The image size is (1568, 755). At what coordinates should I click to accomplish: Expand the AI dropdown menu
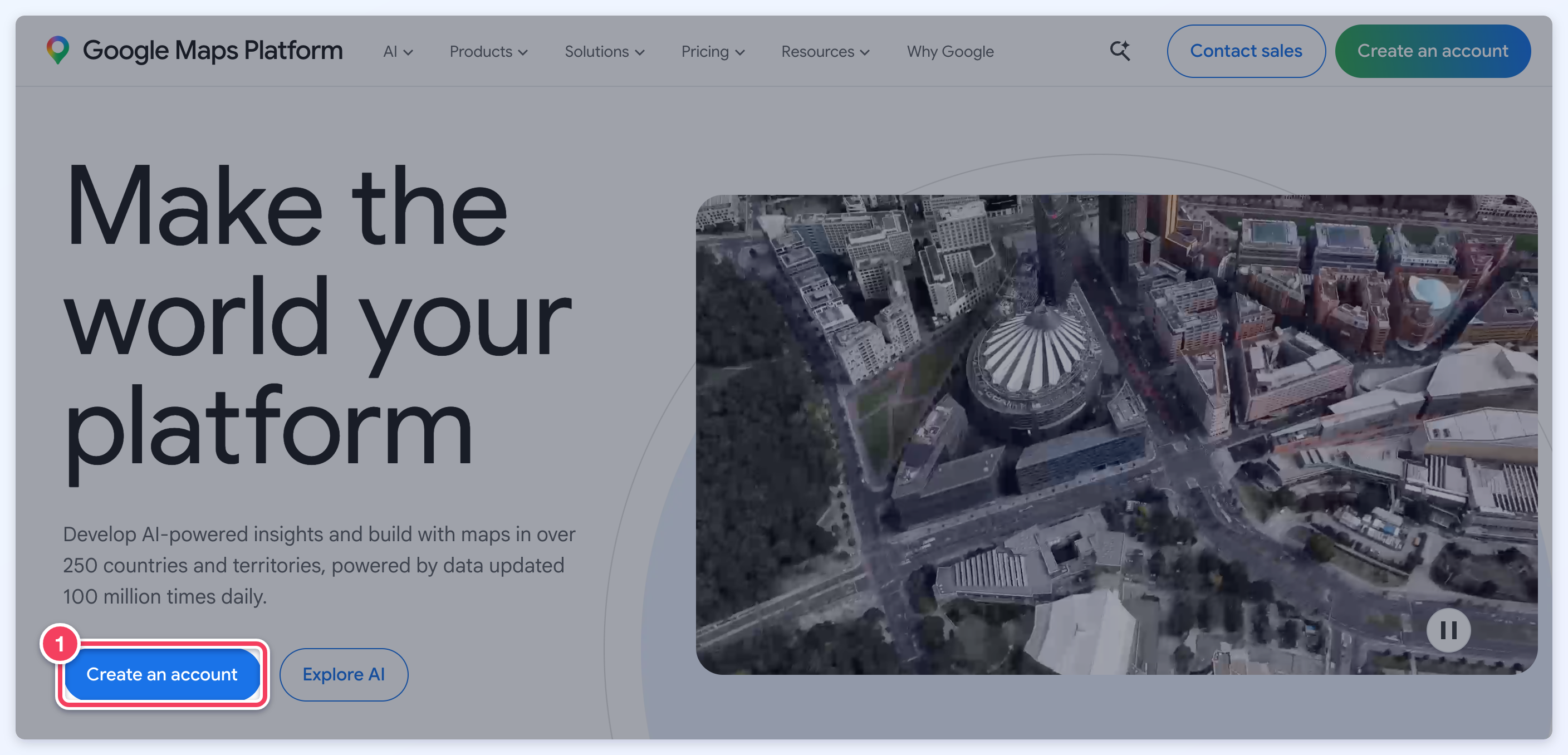[398, 52]
